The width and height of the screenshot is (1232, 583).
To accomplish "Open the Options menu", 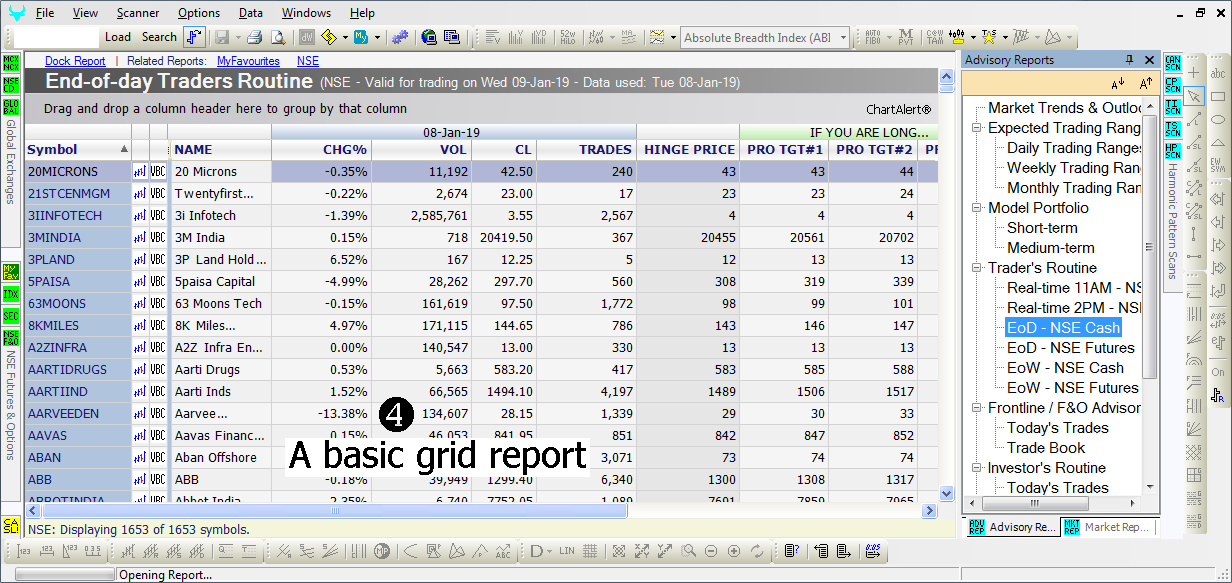I will tap(199, 13).
